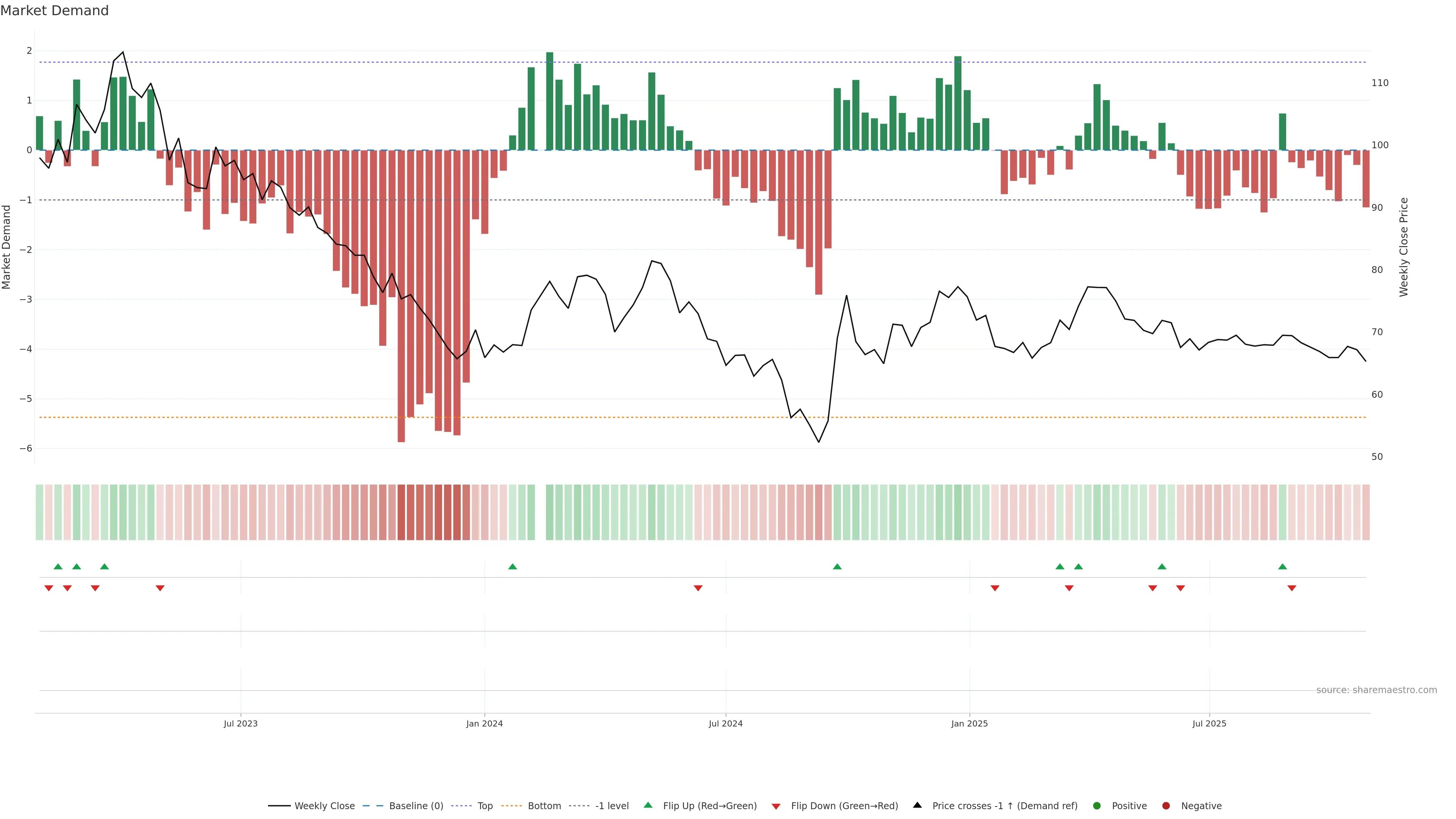This screenshot has height=819, width=1456.
Task: Toggle the Weekly Close legend entry
Action: click(325, 805)
